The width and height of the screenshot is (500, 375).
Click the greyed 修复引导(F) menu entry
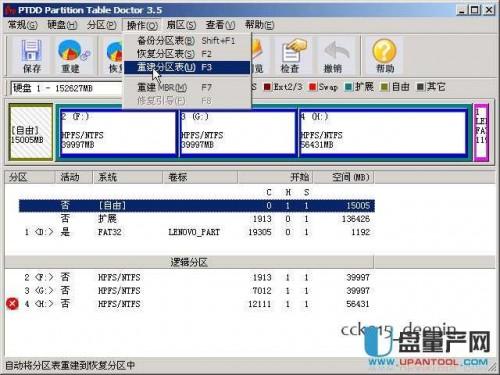coord(187,100)
